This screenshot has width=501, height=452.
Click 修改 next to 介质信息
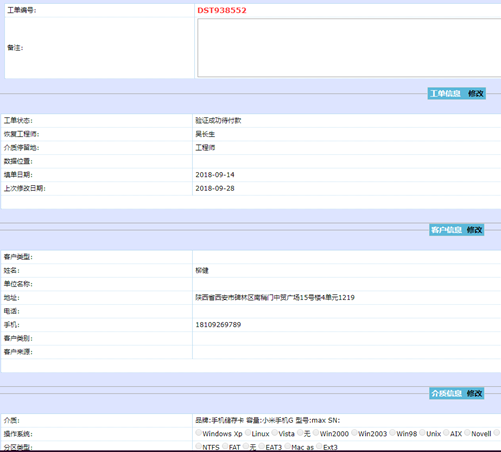click(474, 394)
